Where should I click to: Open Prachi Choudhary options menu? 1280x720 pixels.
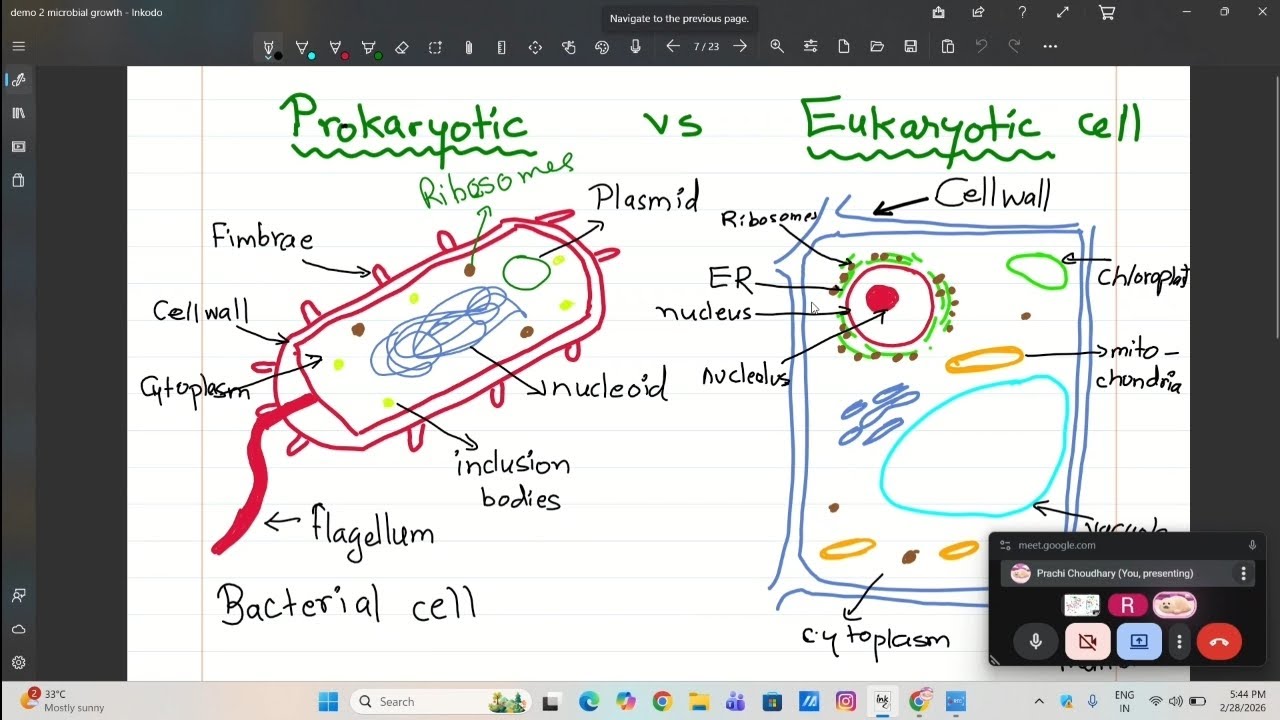(x=1243, y=574)
